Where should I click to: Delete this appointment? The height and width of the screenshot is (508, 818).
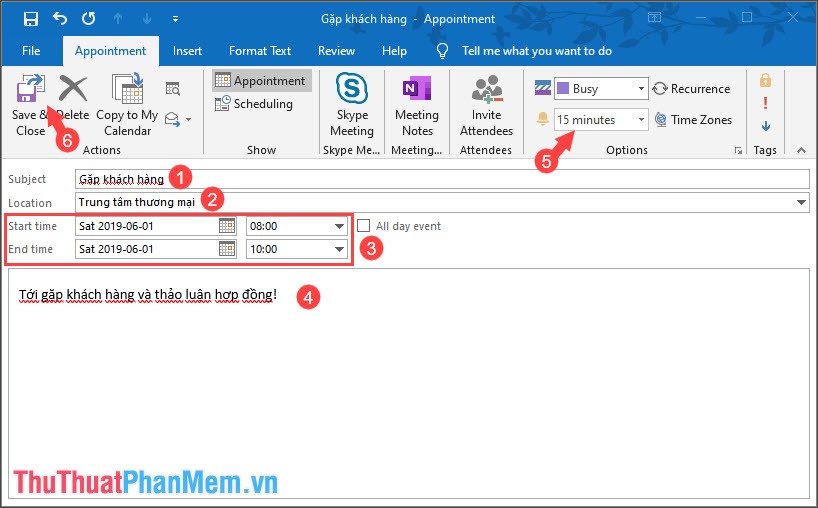[73, 97]
